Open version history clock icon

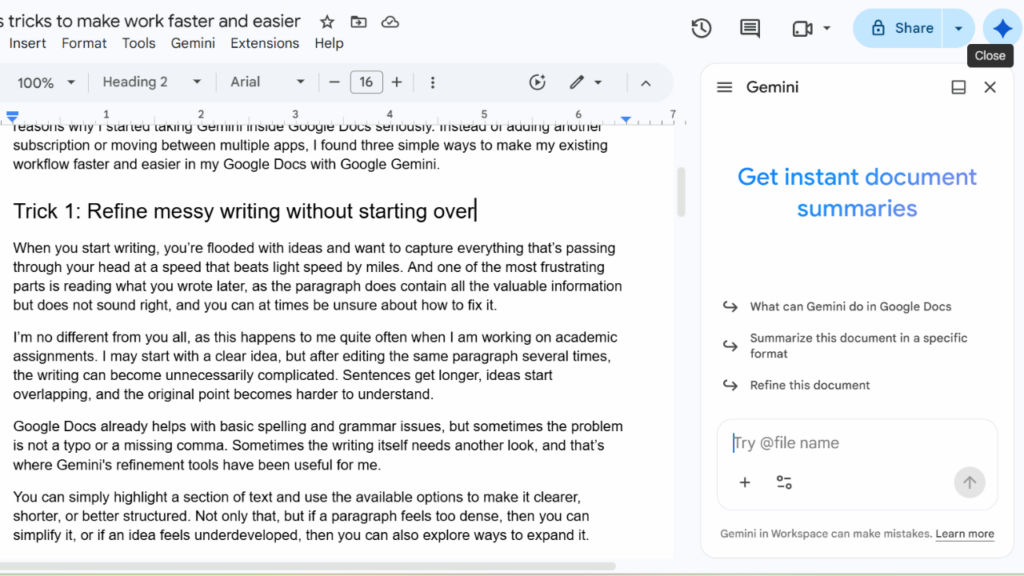pyautogui.click(x=701, y=28)
